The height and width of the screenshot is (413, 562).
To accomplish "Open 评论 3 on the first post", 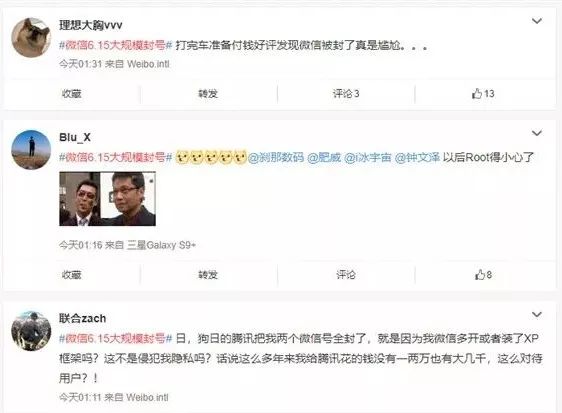I will pos(346,94).
